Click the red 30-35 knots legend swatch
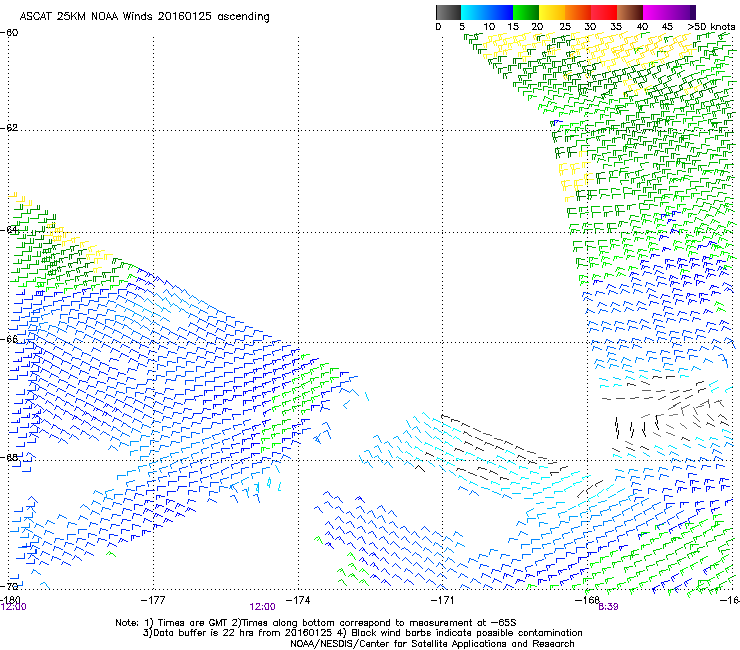The image size is (740, 650). pyautogui.click(x=604, y=12)
